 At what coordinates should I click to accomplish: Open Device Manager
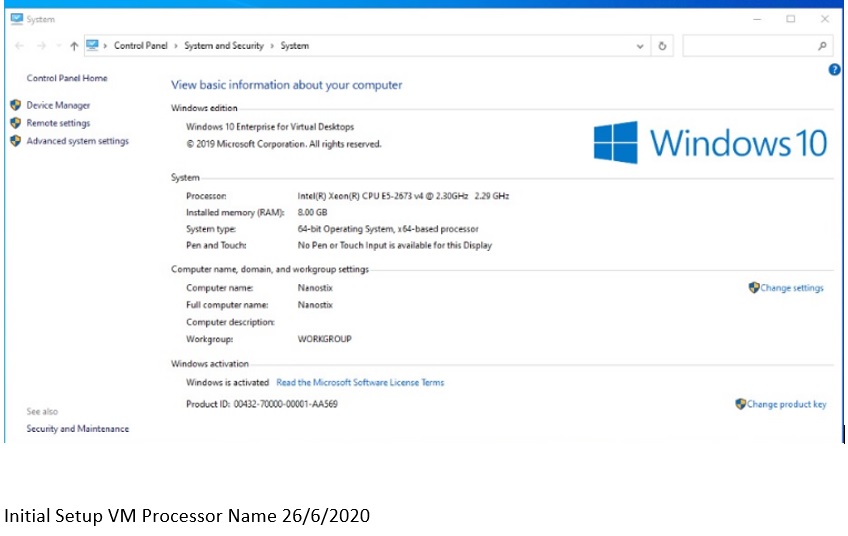pos(58,105)
